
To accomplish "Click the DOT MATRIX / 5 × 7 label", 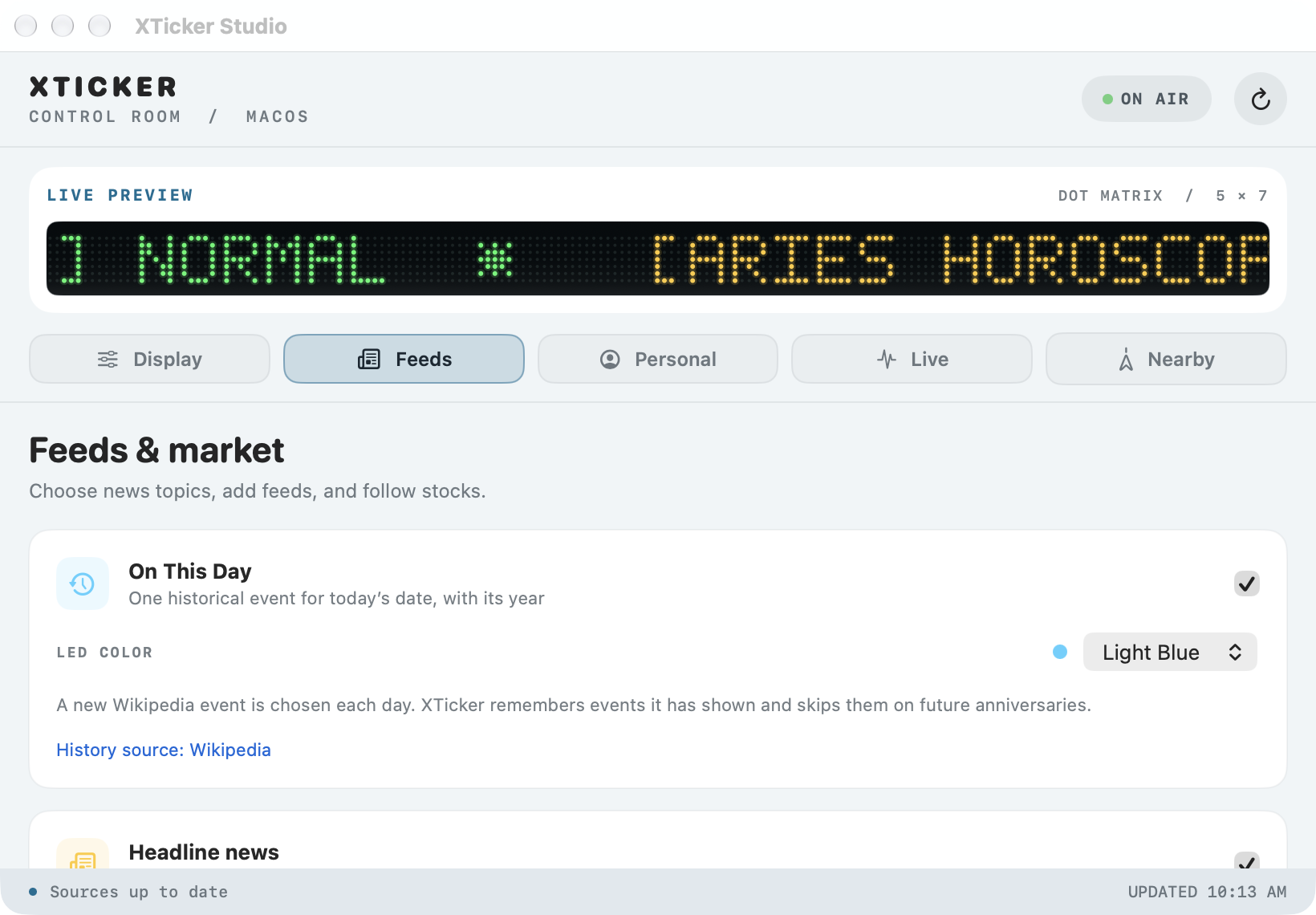I will [1163, 196].
